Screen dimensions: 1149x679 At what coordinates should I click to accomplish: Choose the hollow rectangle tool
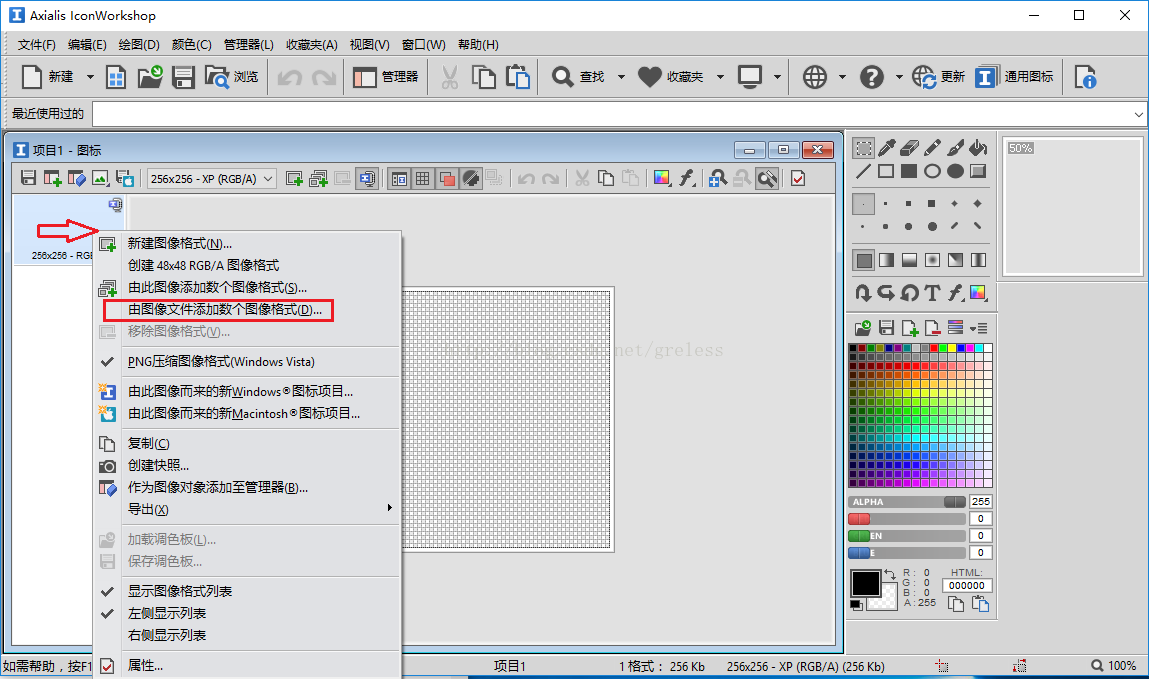tap(886, 171)
